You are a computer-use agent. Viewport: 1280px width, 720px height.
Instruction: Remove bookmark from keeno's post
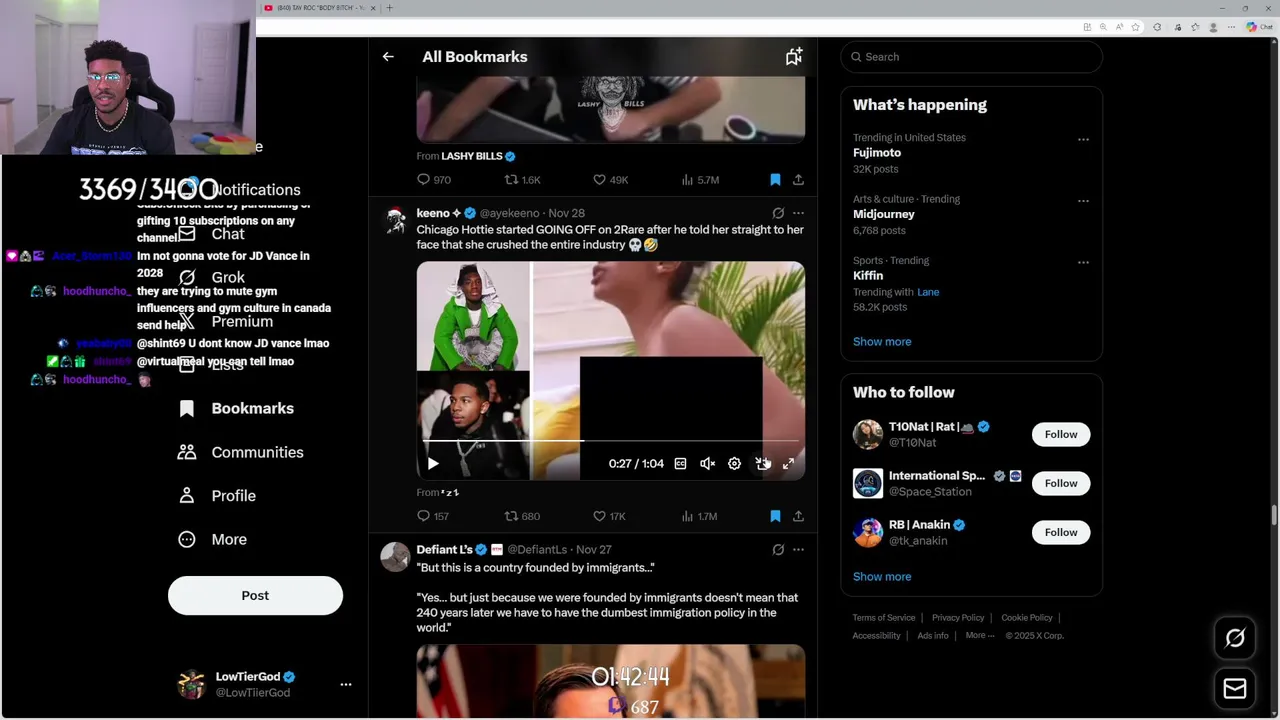tap(775, 516)
